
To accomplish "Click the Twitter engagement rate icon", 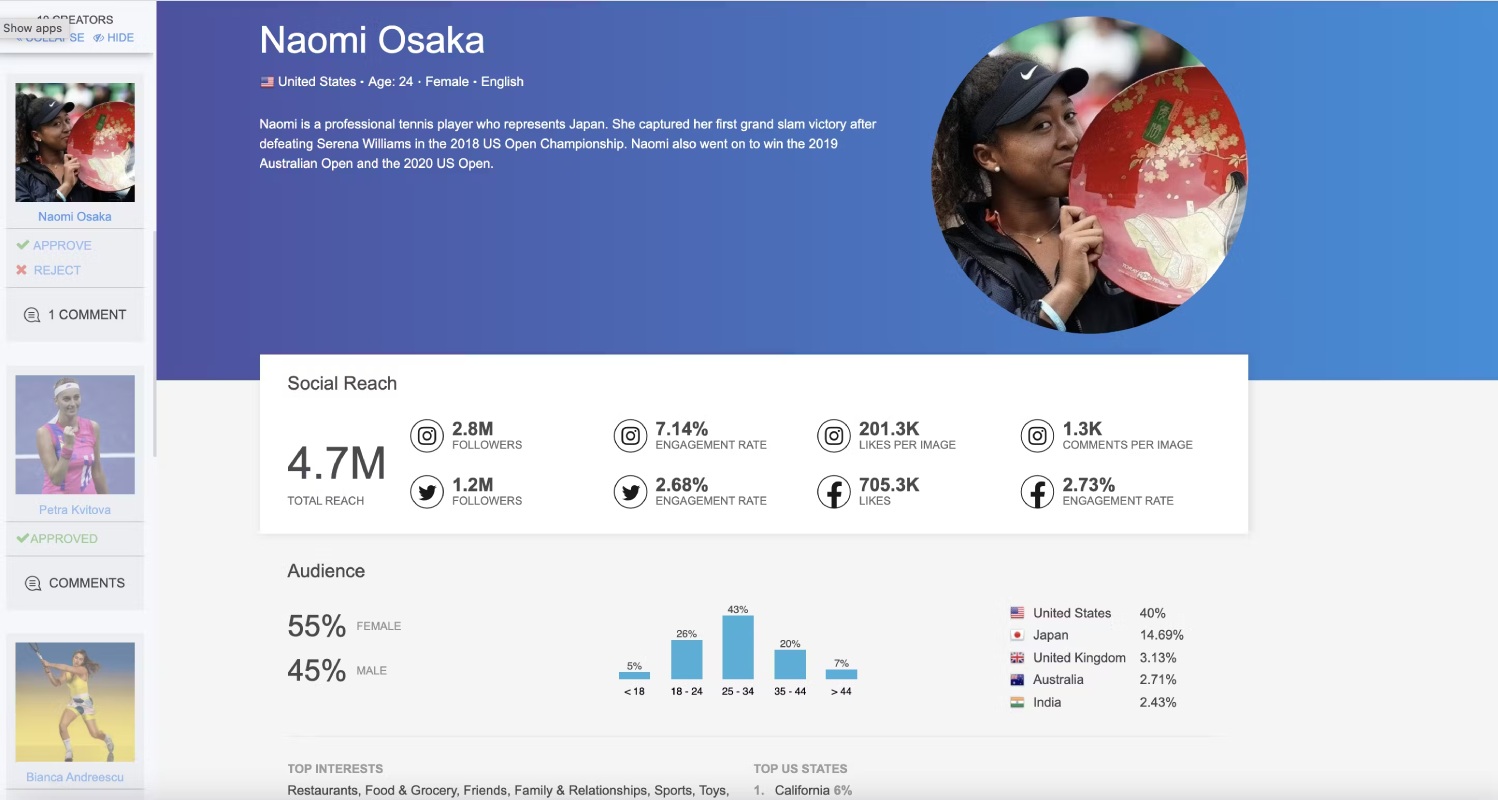I will tap(630, 492).
